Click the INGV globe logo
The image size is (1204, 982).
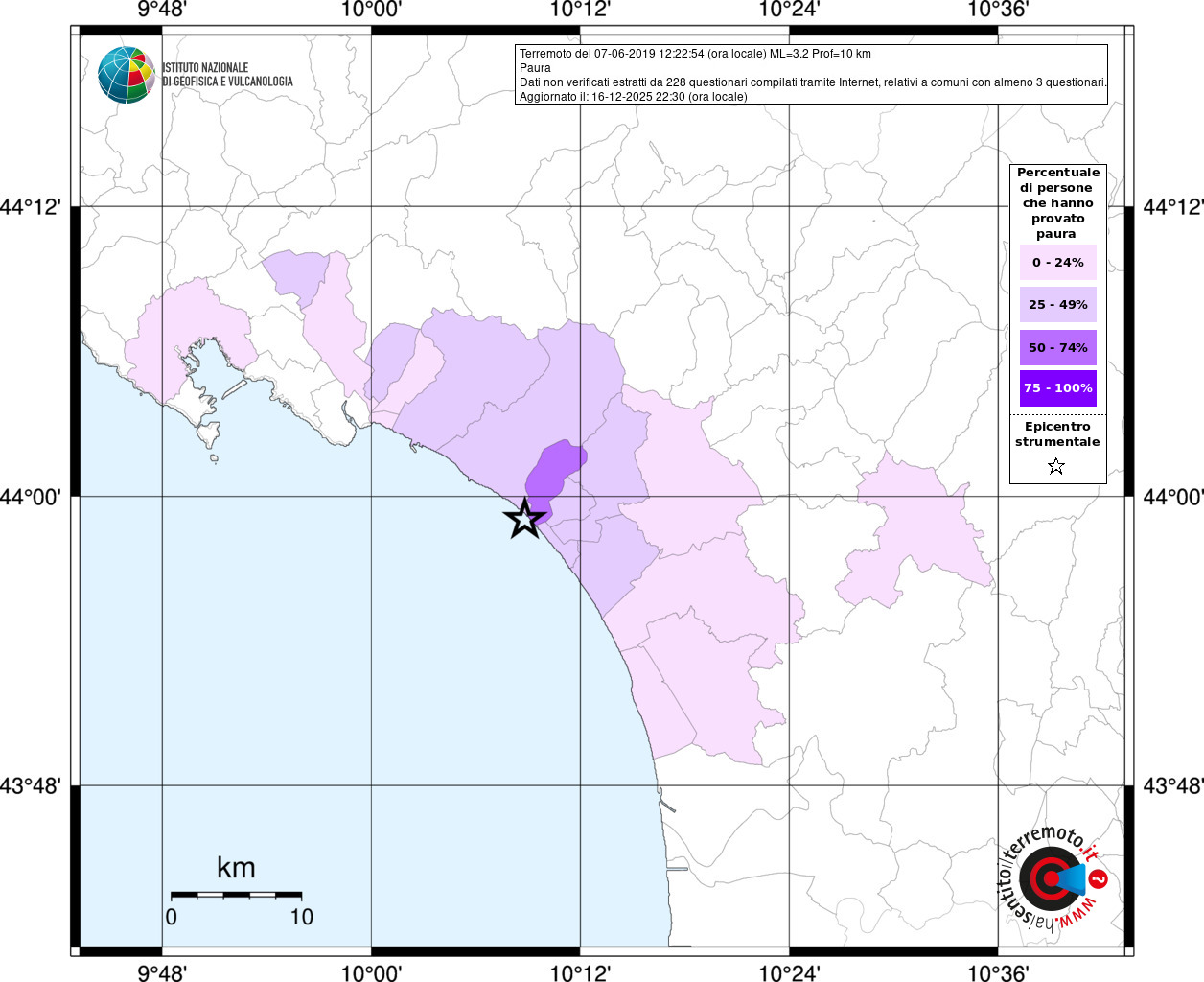127,75
